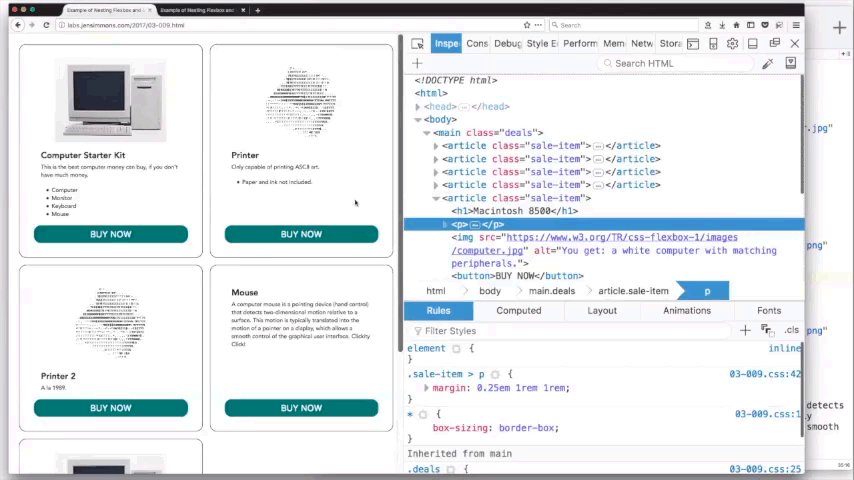The image size is (854, 480).
Task: Toggle responsive design mode icon
Action: (x=713, y=44)
